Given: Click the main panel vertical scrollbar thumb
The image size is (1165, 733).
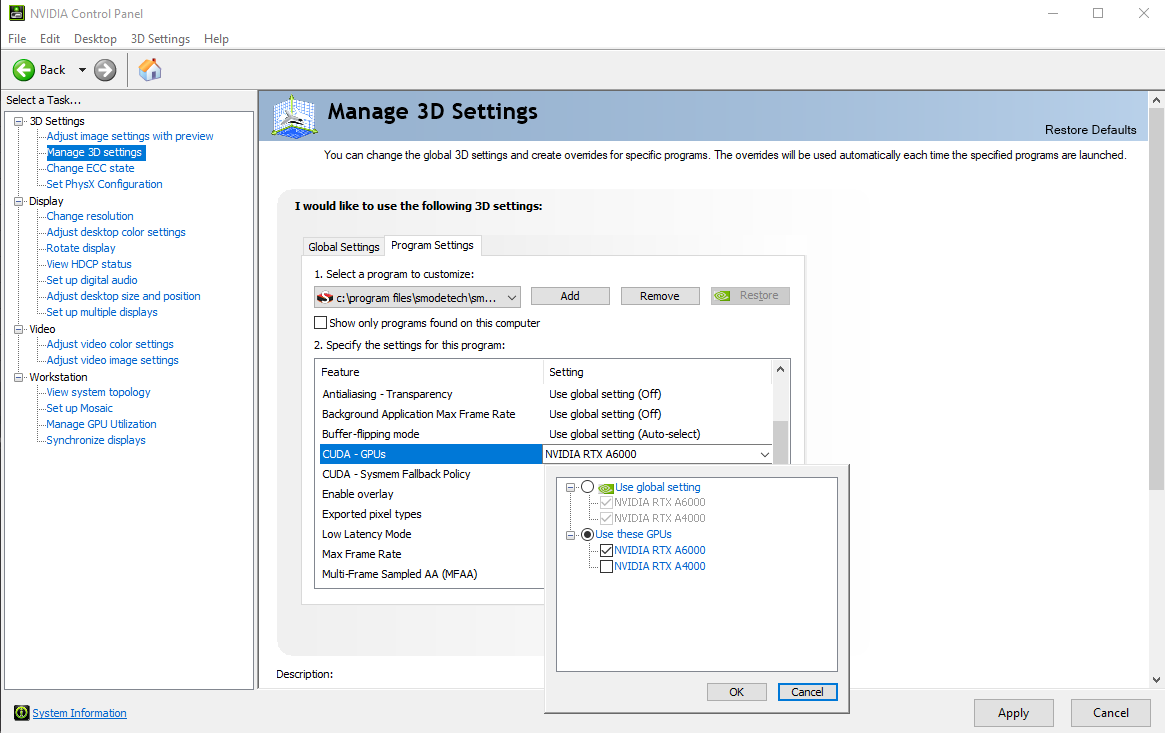Looking at the screenshot, I should click(x=1155, y=299).
